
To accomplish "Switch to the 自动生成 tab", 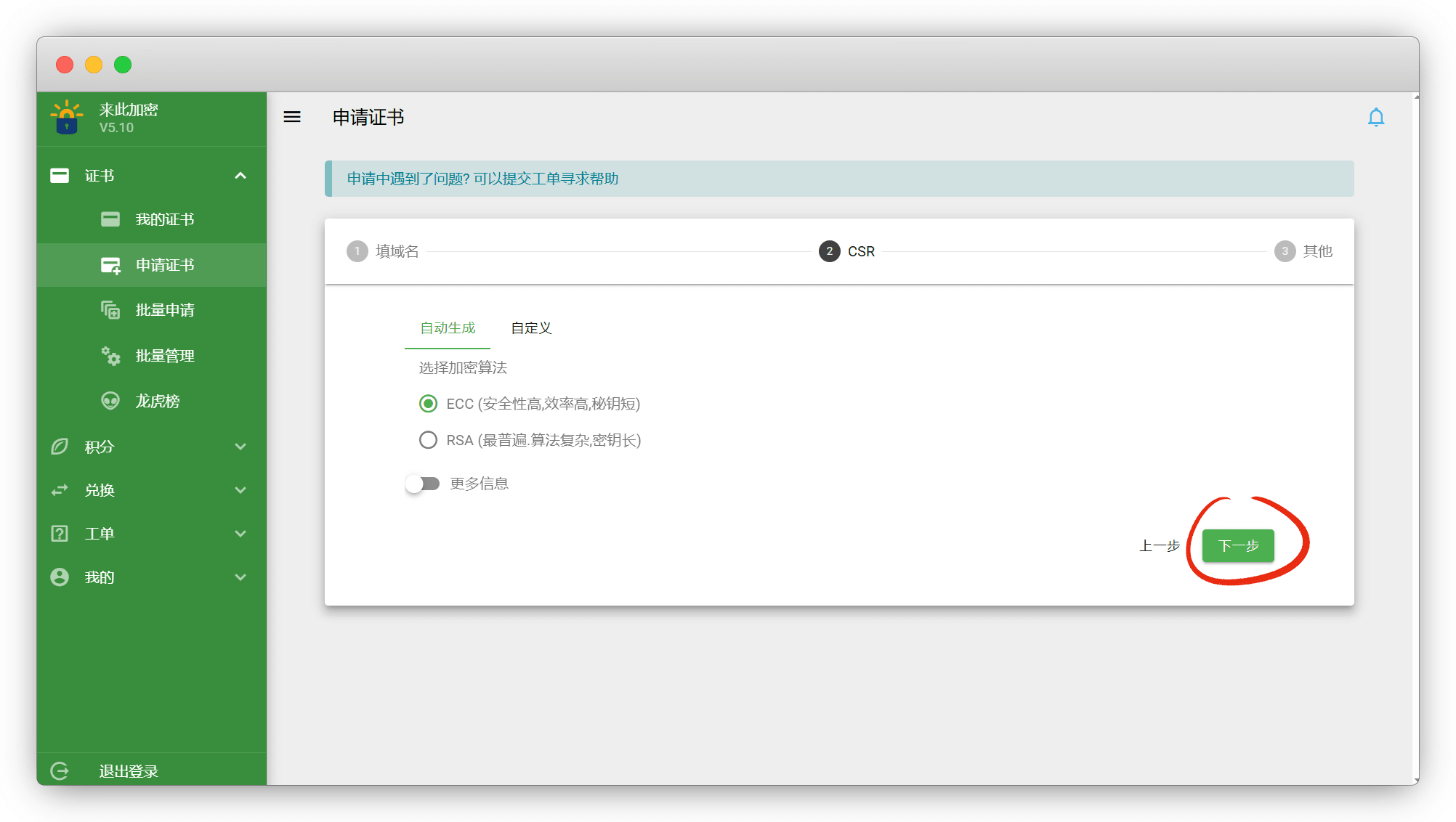I will [x=448, y=328].
